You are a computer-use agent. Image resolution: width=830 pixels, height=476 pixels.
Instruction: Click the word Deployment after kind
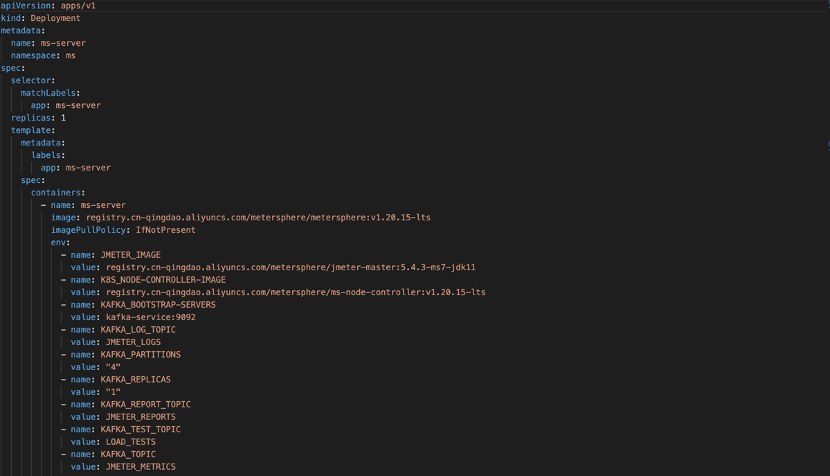[x=56, y=18]
